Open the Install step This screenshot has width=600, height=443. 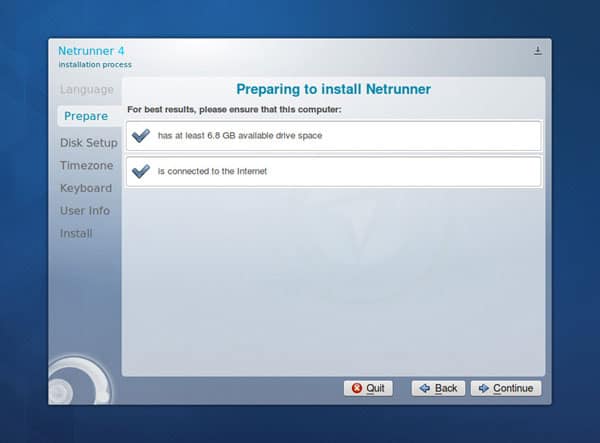(x=76, y=233)
